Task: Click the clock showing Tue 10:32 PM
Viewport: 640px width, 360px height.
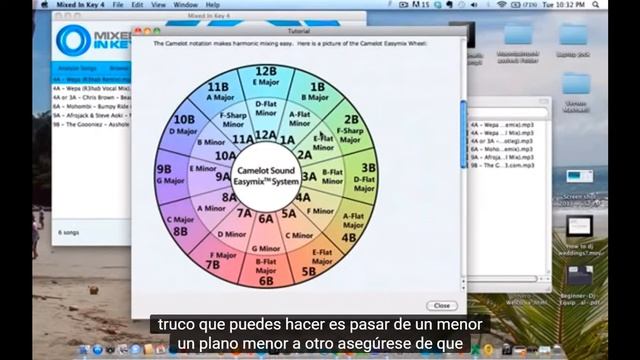Action: [x=563, y=5]
